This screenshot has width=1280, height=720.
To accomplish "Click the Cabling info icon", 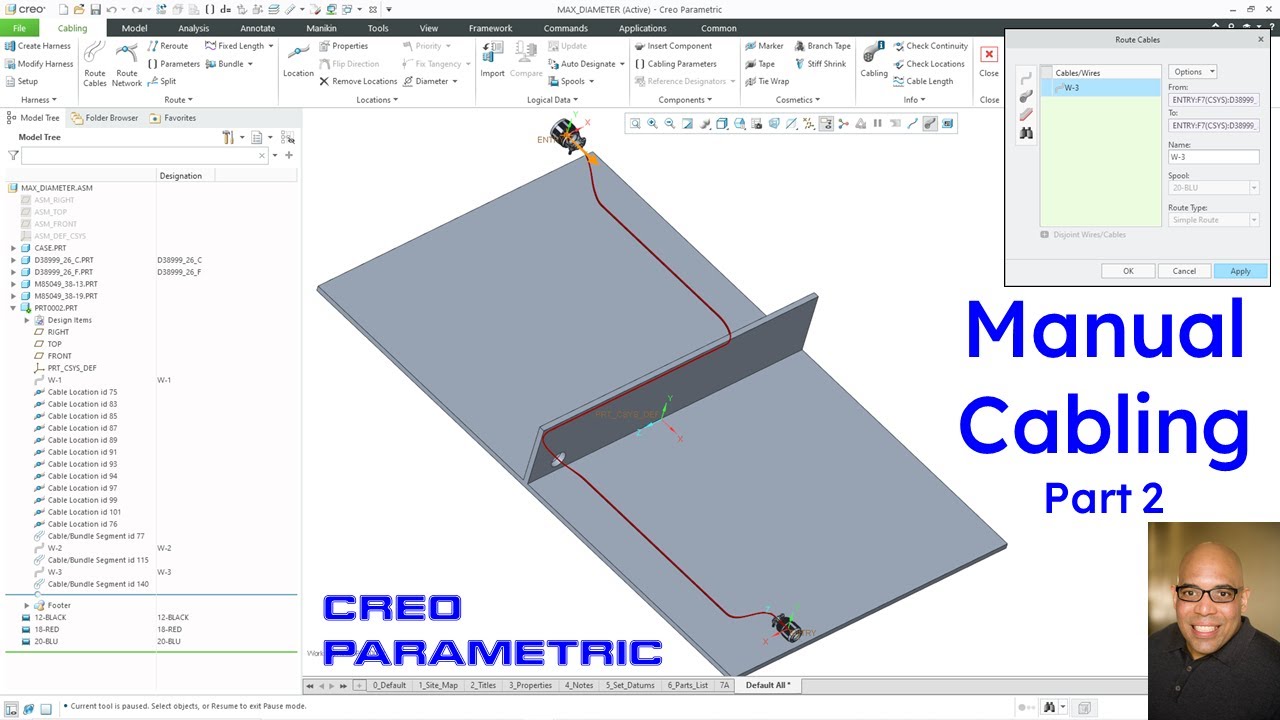I will (874, 60).
